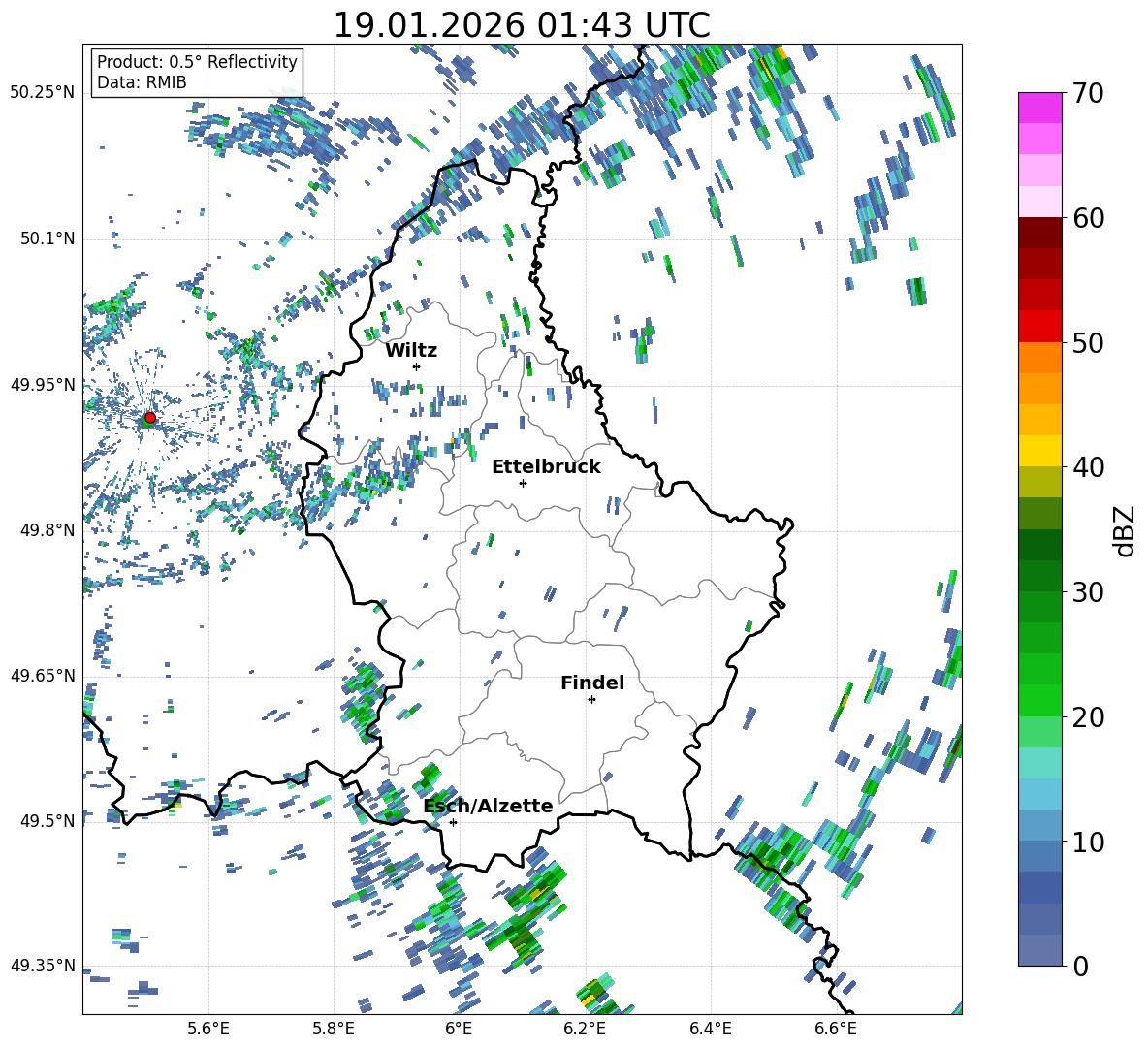Click the Wiltz city label

click(x=411, y=351)
